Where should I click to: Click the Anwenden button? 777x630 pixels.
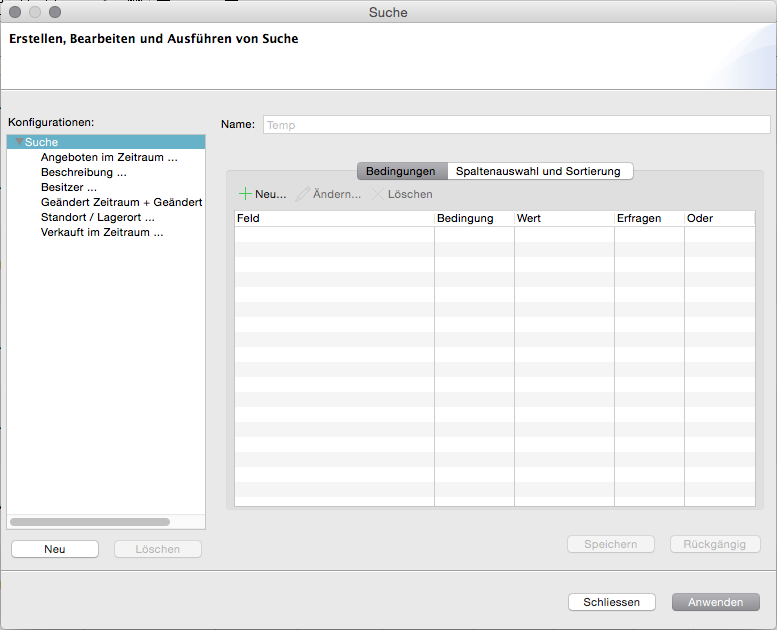[716, 602]
